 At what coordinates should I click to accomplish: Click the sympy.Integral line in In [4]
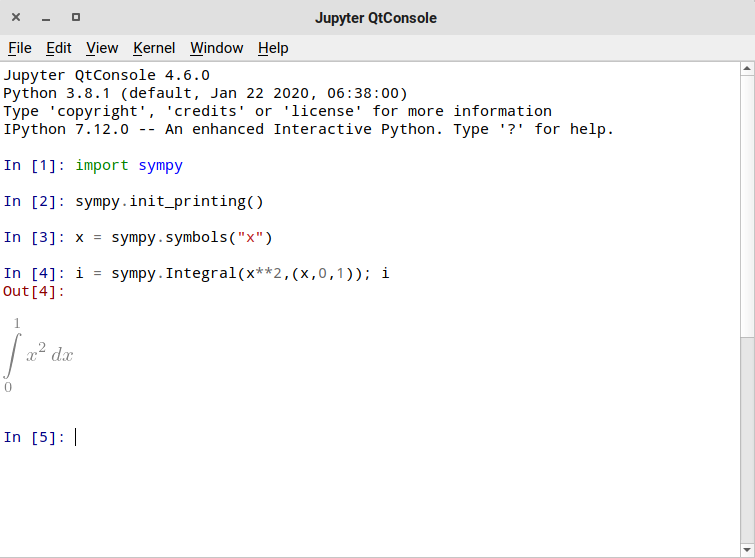(232, 273)
